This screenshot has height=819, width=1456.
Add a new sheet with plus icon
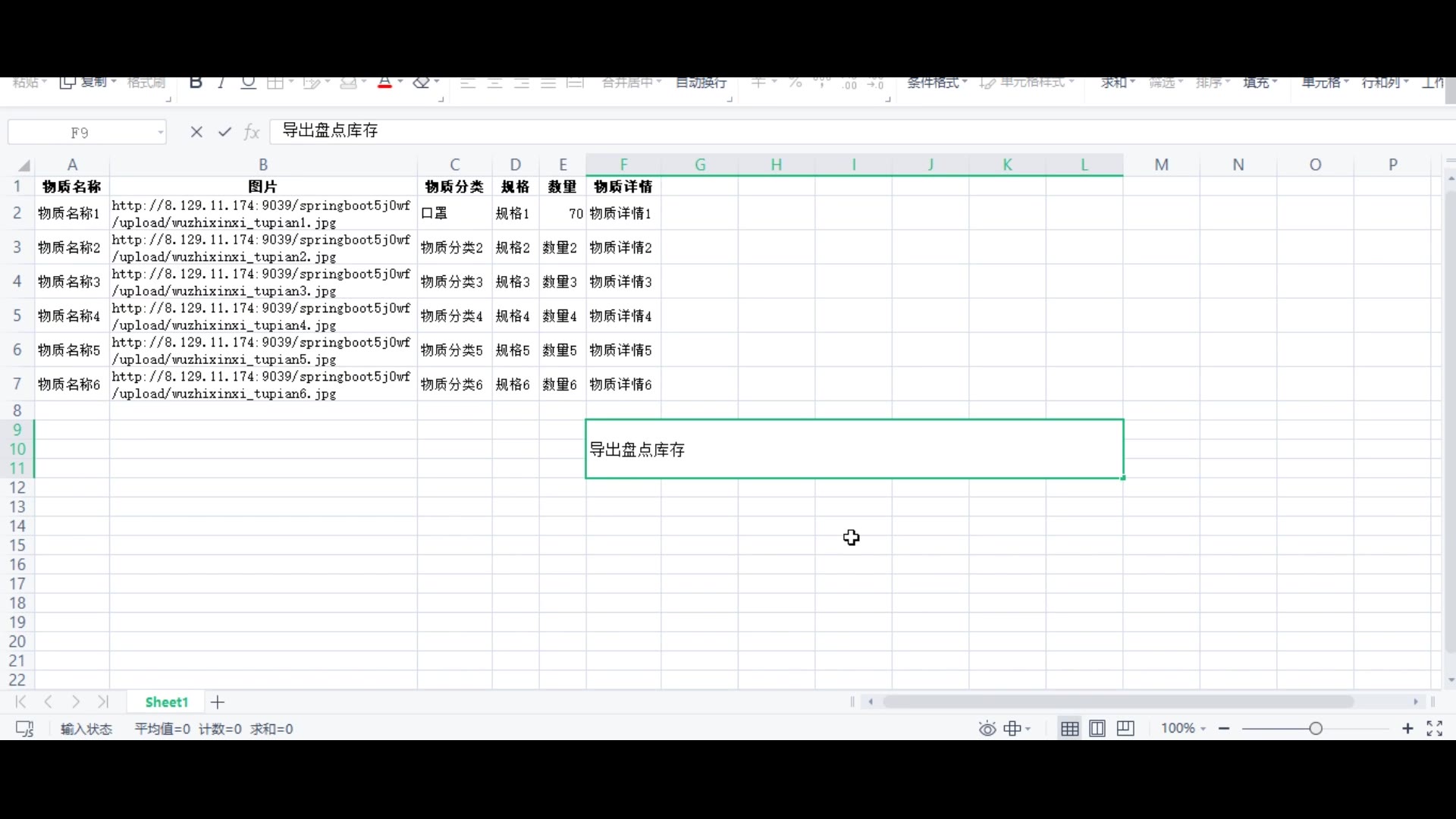click(218, 702)
